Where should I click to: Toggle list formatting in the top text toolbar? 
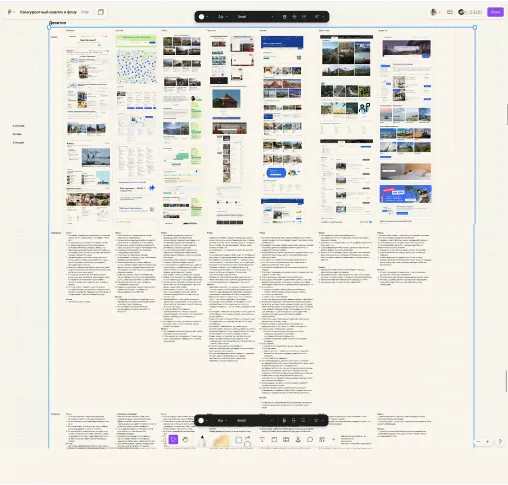click(304, 17)
